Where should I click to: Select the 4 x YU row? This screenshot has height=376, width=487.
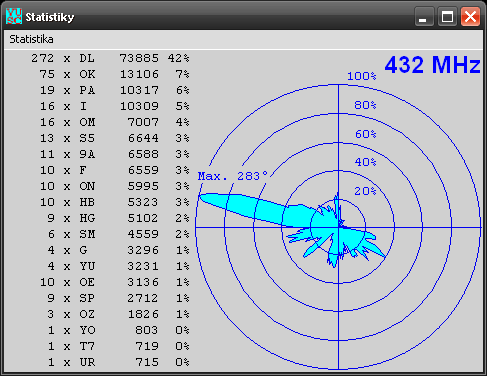pos(118,266)
